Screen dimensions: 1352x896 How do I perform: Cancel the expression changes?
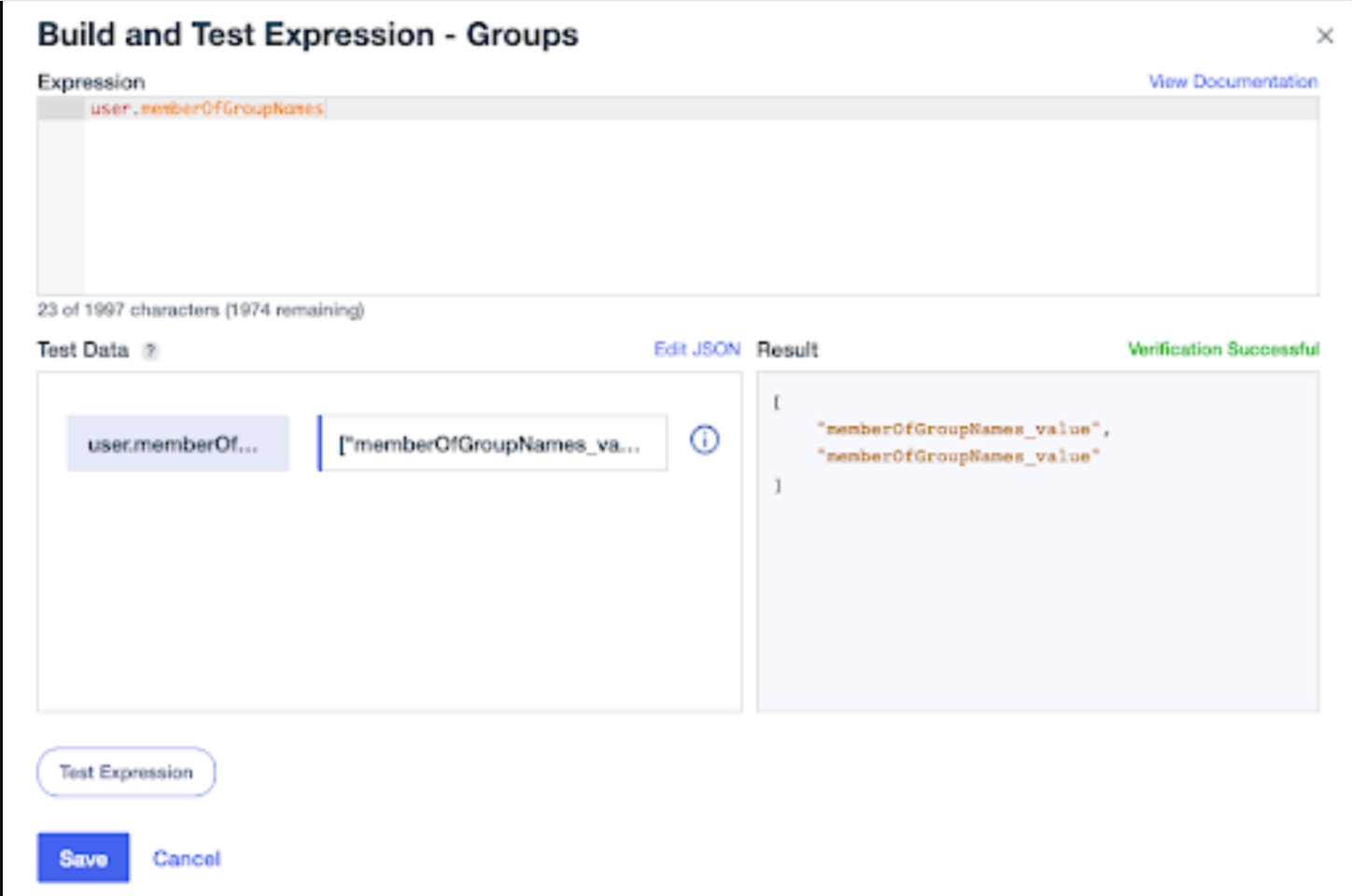[x=187, y=859]
